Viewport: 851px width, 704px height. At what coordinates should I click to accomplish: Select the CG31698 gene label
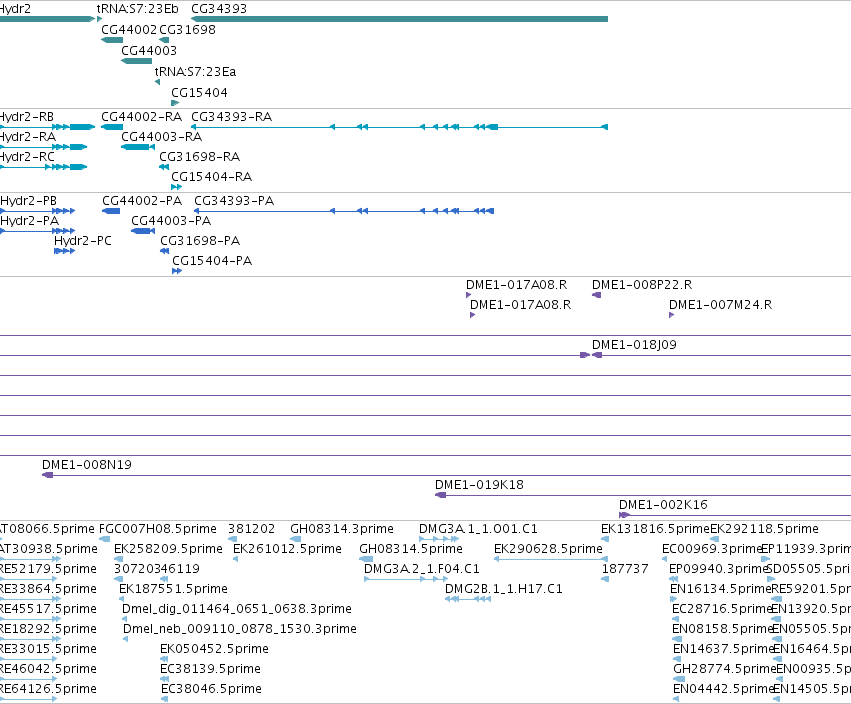[187, 30]
